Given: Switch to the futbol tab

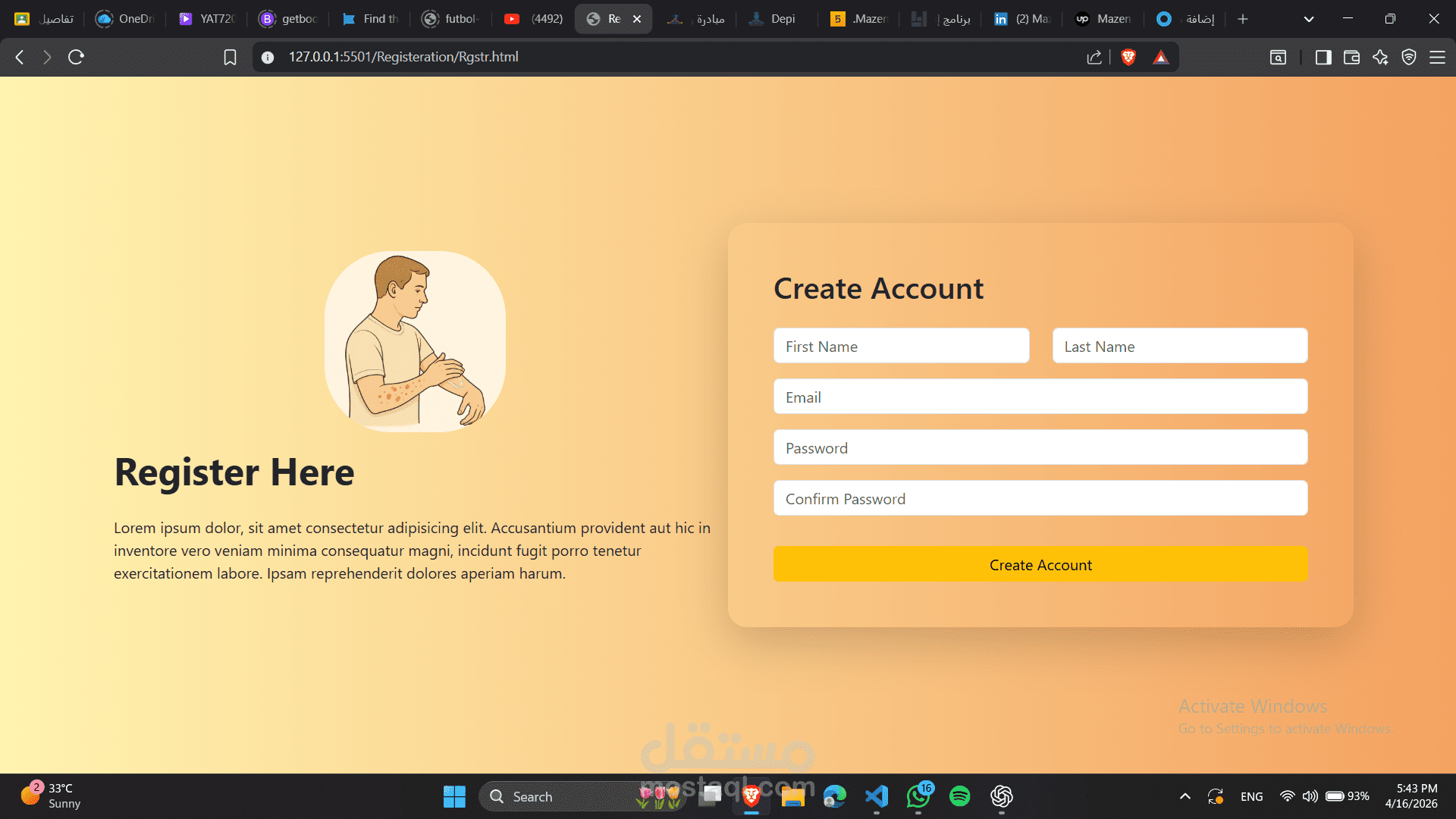Looking at the screenshot, I should pos(452,19).
